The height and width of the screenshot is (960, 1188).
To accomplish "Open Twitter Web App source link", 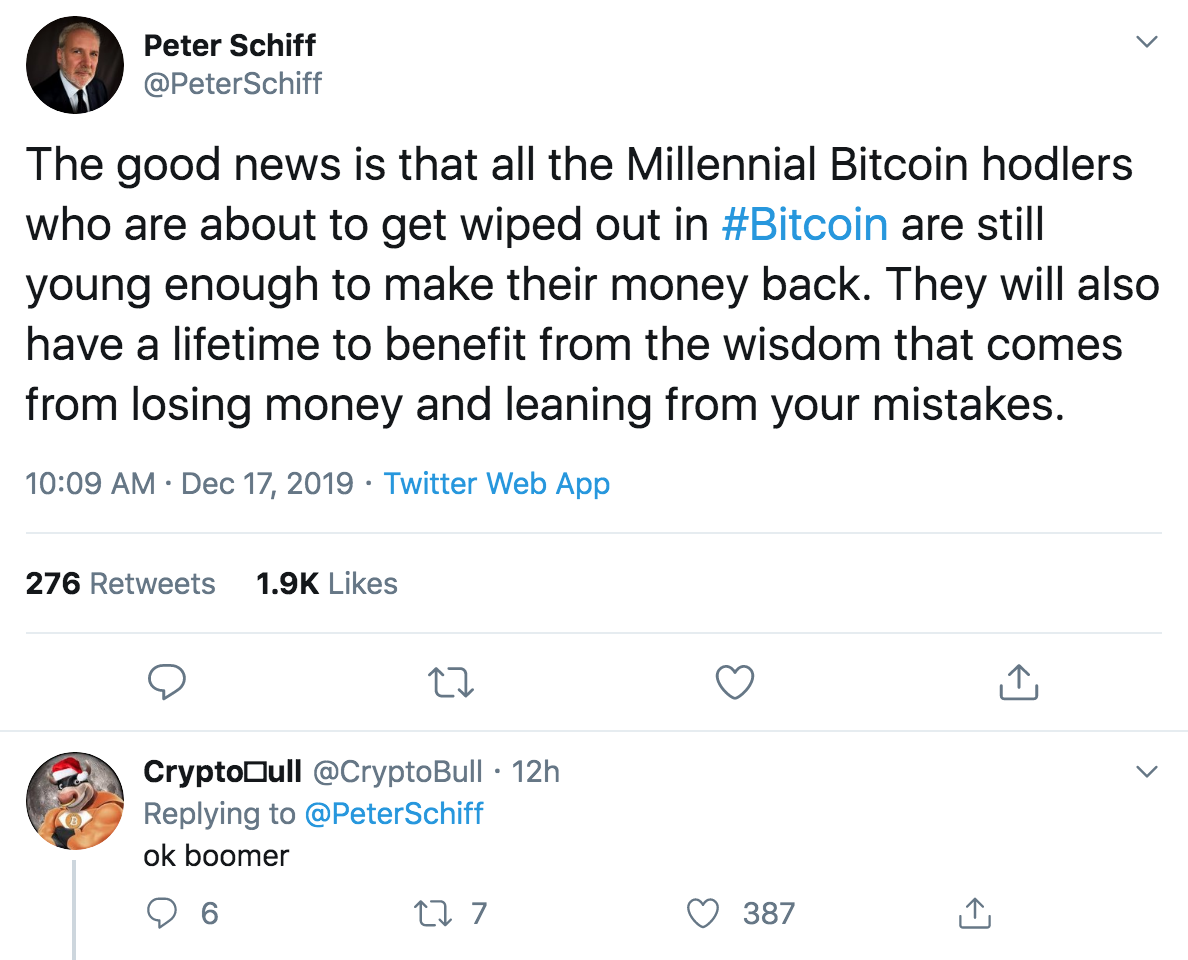I will (x=497, y=484).
